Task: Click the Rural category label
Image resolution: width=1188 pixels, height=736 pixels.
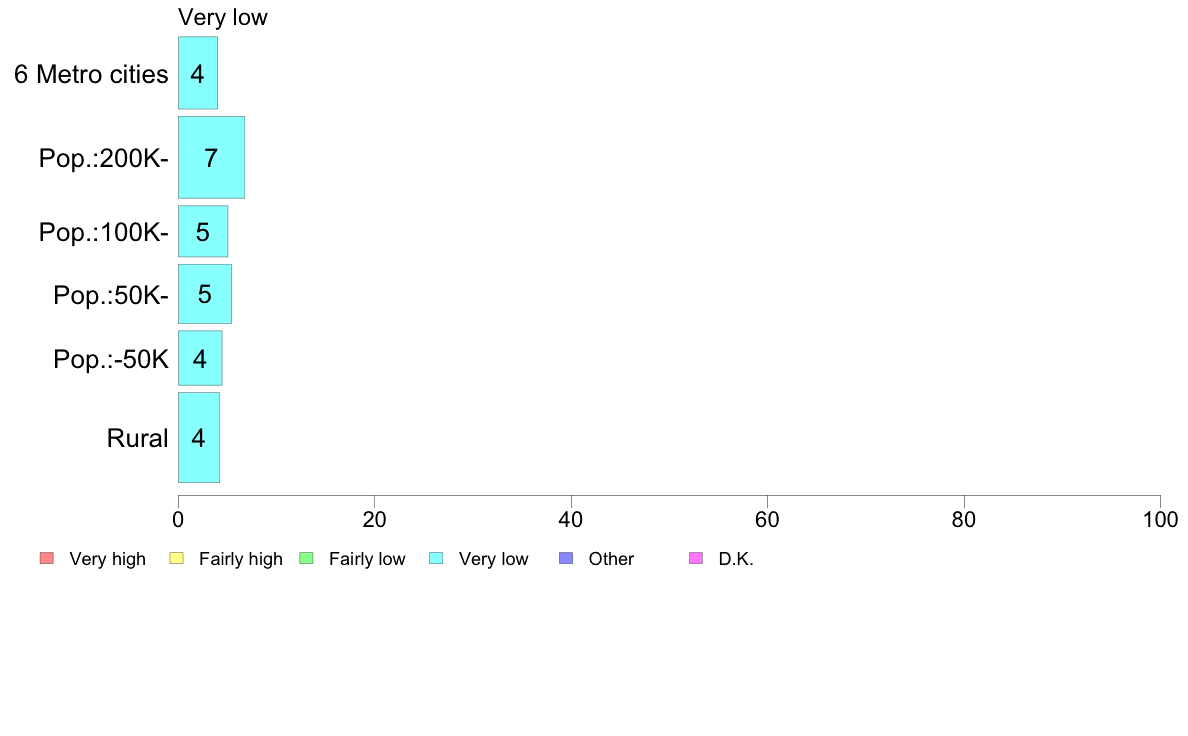Action: (137, 438)
